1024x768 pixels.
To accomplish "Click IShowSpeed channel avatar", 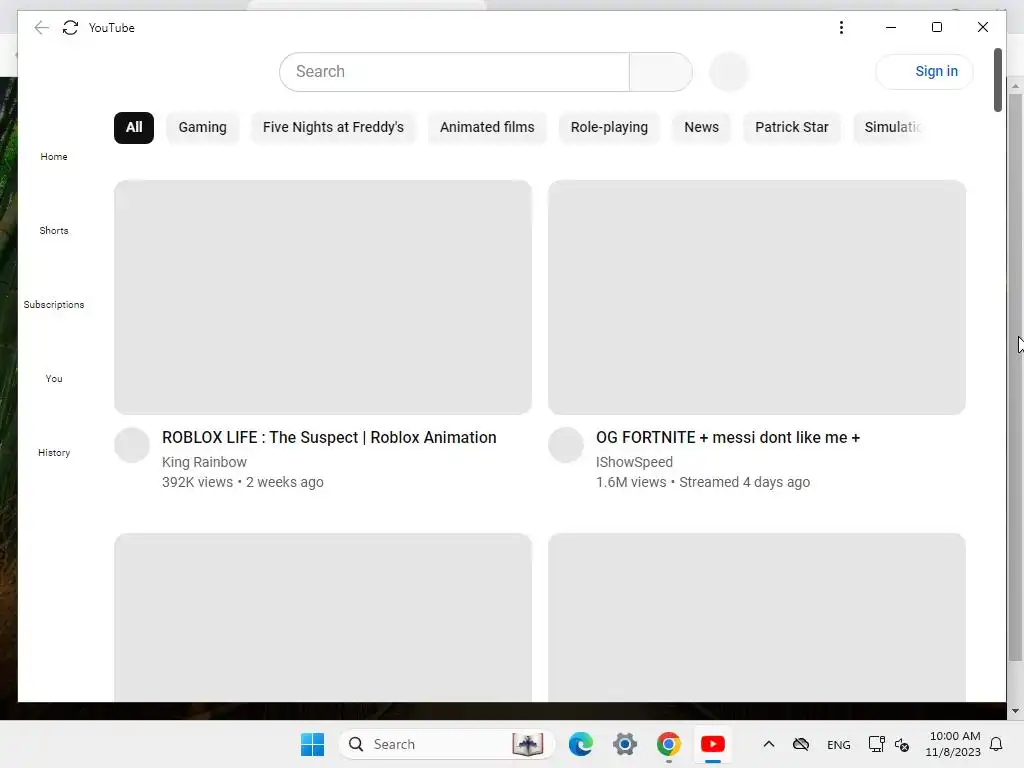I will (x=566, y=445).
